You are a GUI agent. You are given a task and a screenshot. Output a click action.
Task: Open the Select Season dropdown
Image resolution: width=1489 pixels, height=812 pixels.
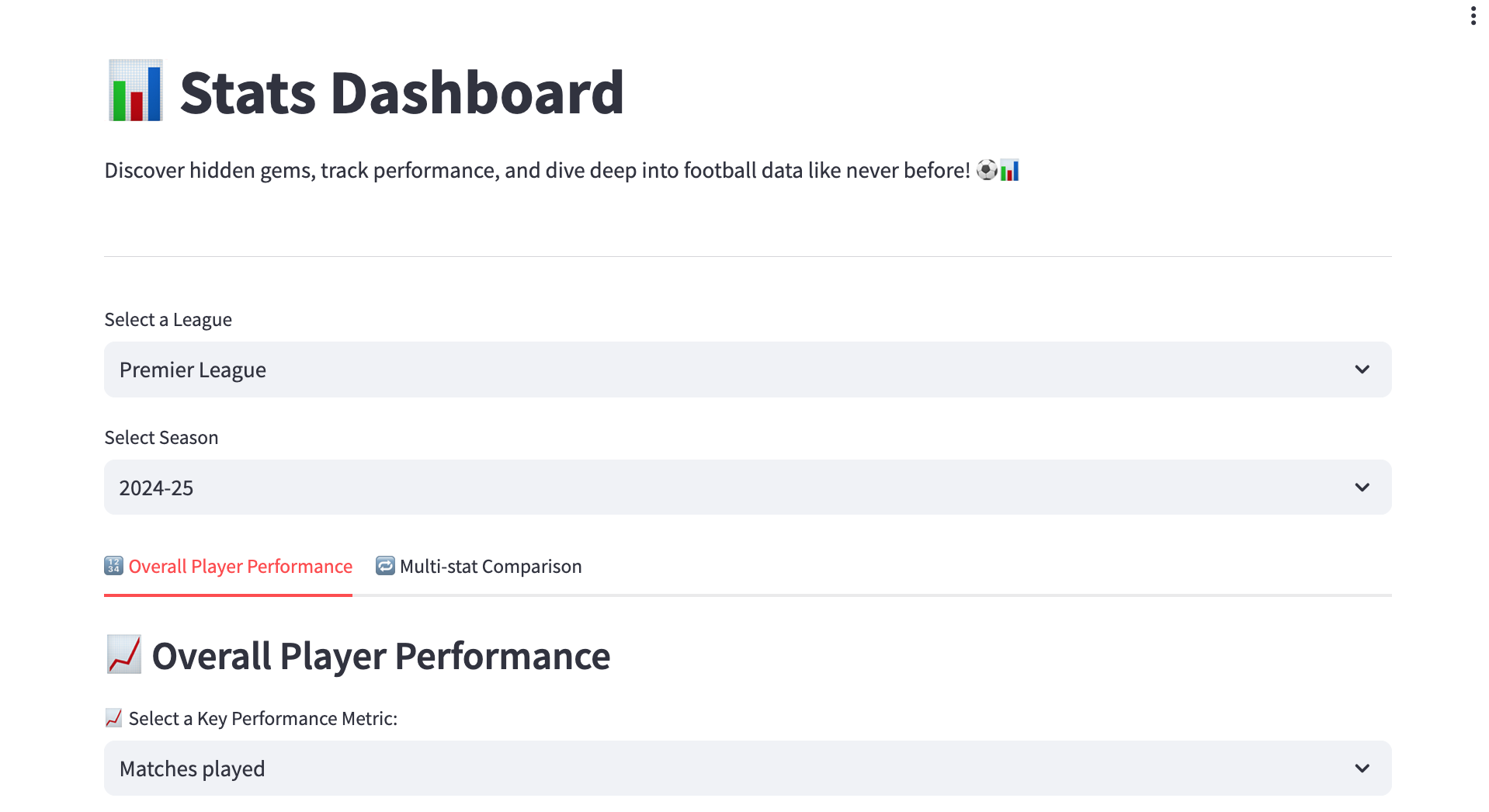747,487
